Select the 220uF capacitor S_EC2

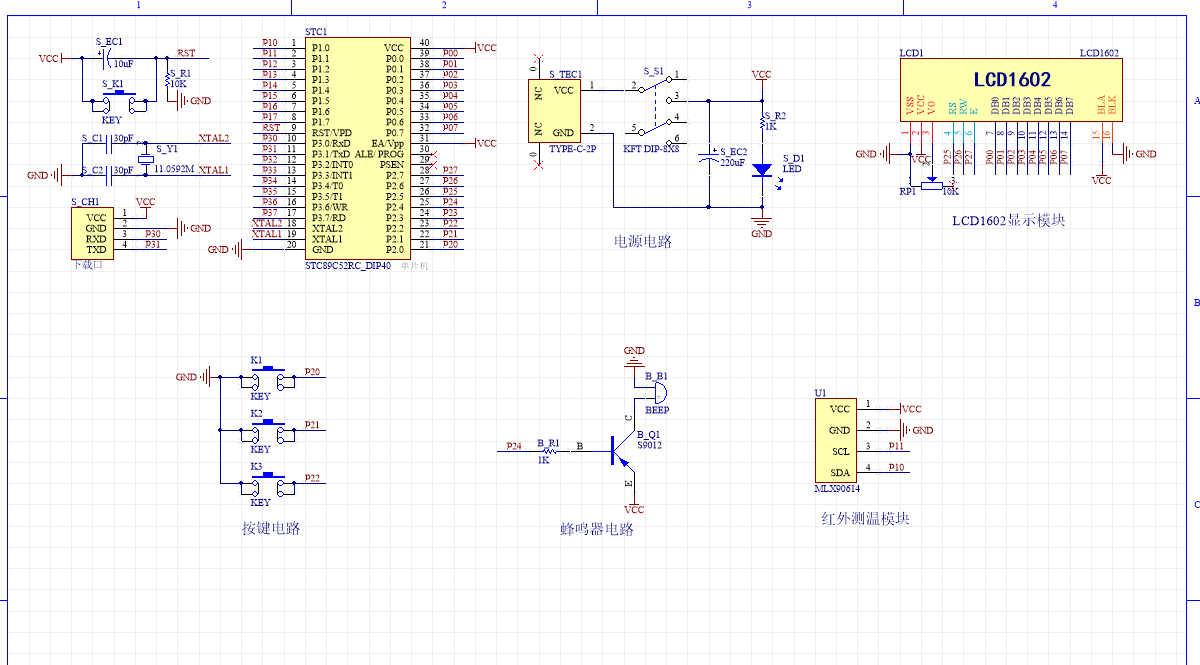pyautogui.click(x=709, y=155)
